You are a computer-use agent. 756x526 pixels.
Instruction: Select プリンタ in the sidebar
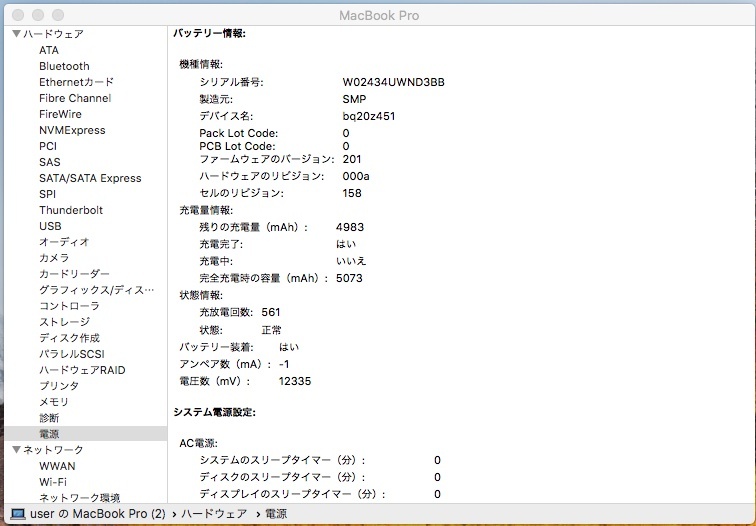coord(59,386)
